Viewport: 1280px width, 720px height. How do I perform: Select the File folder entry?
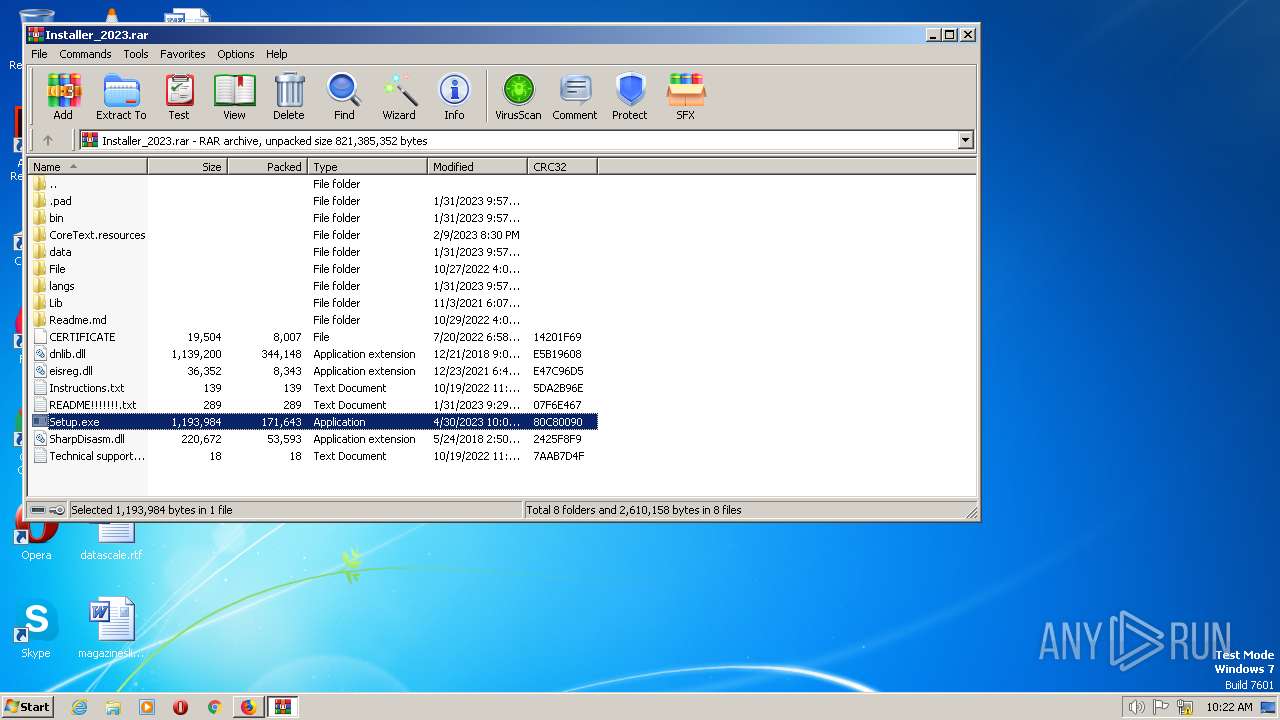(x=313, y=269)
